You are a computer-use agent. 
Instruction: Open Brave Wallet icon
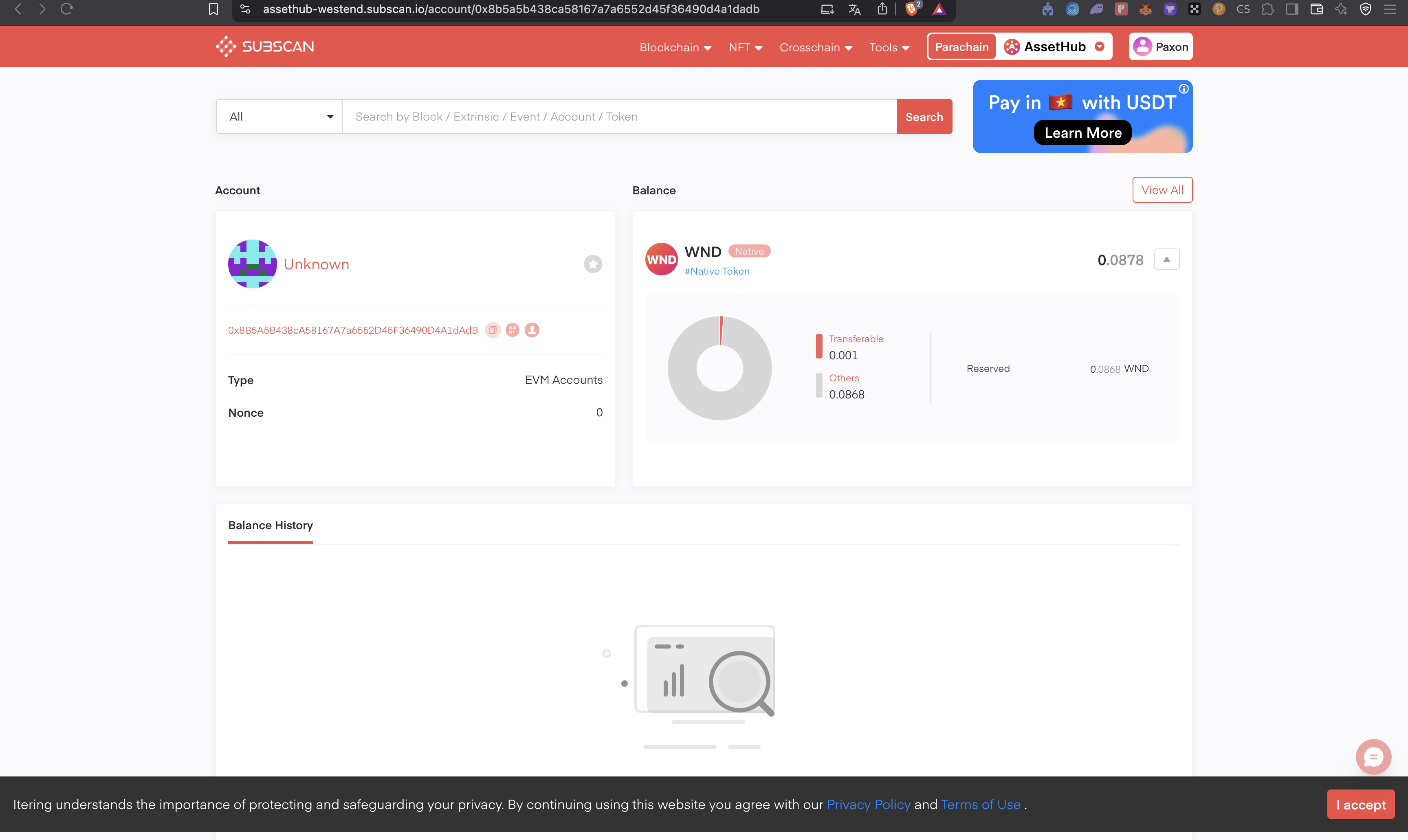click(x=1316, y=9)
